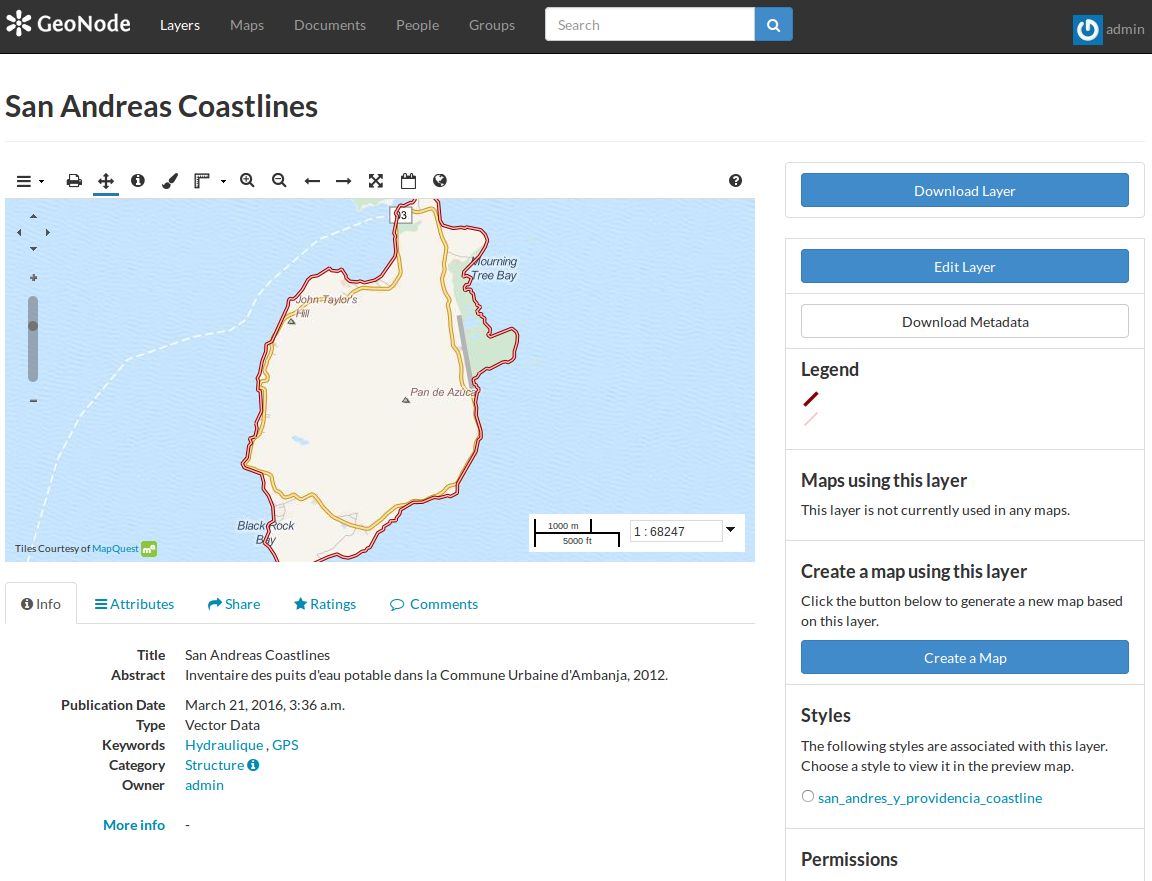Click the zoom out magnifier icon
1152x881 pixels.
[279, 181]
